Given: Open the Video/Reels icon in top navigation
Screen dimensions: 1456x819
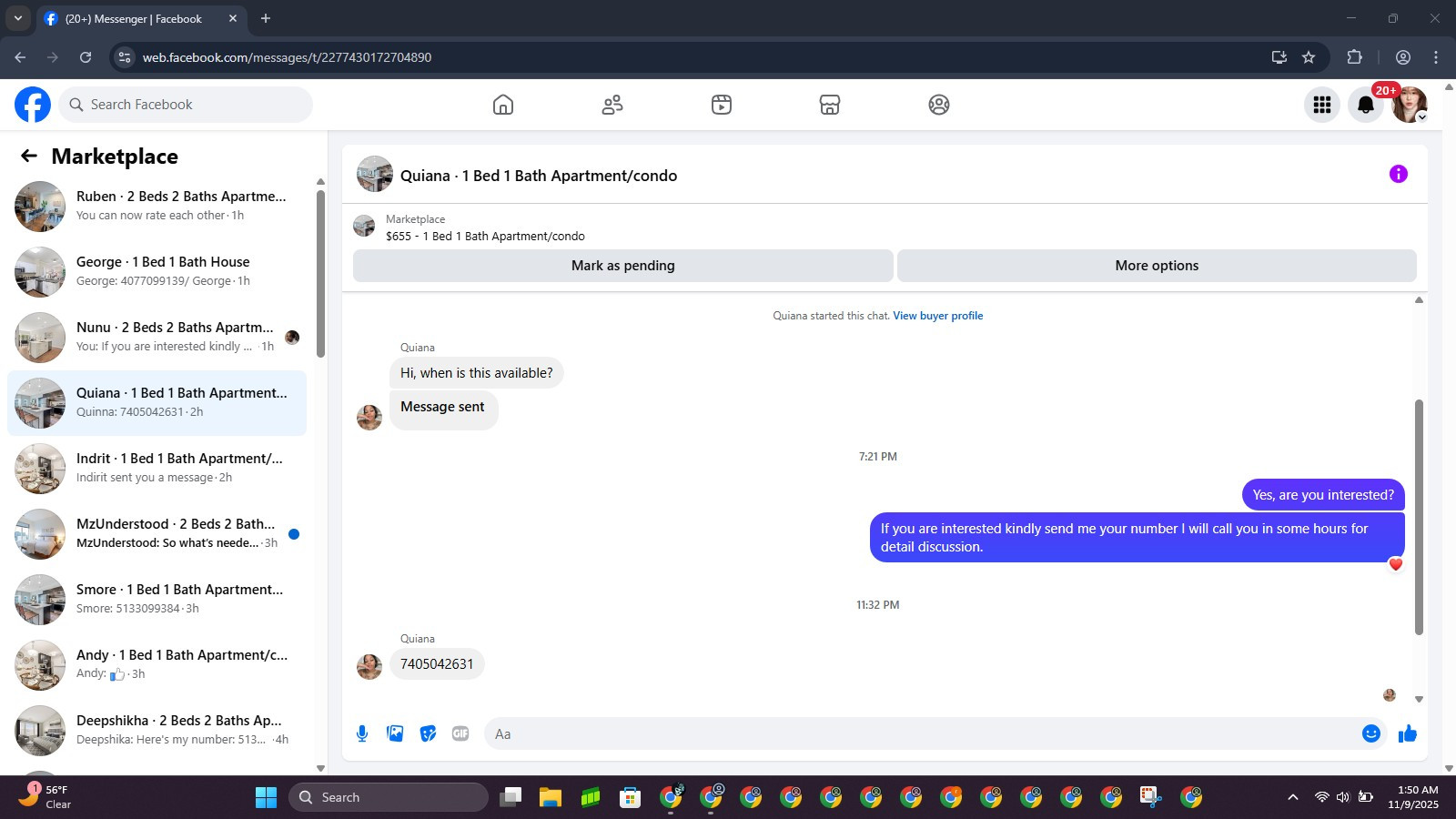Looking at the screenshot, I should click(x=722, y=105).
